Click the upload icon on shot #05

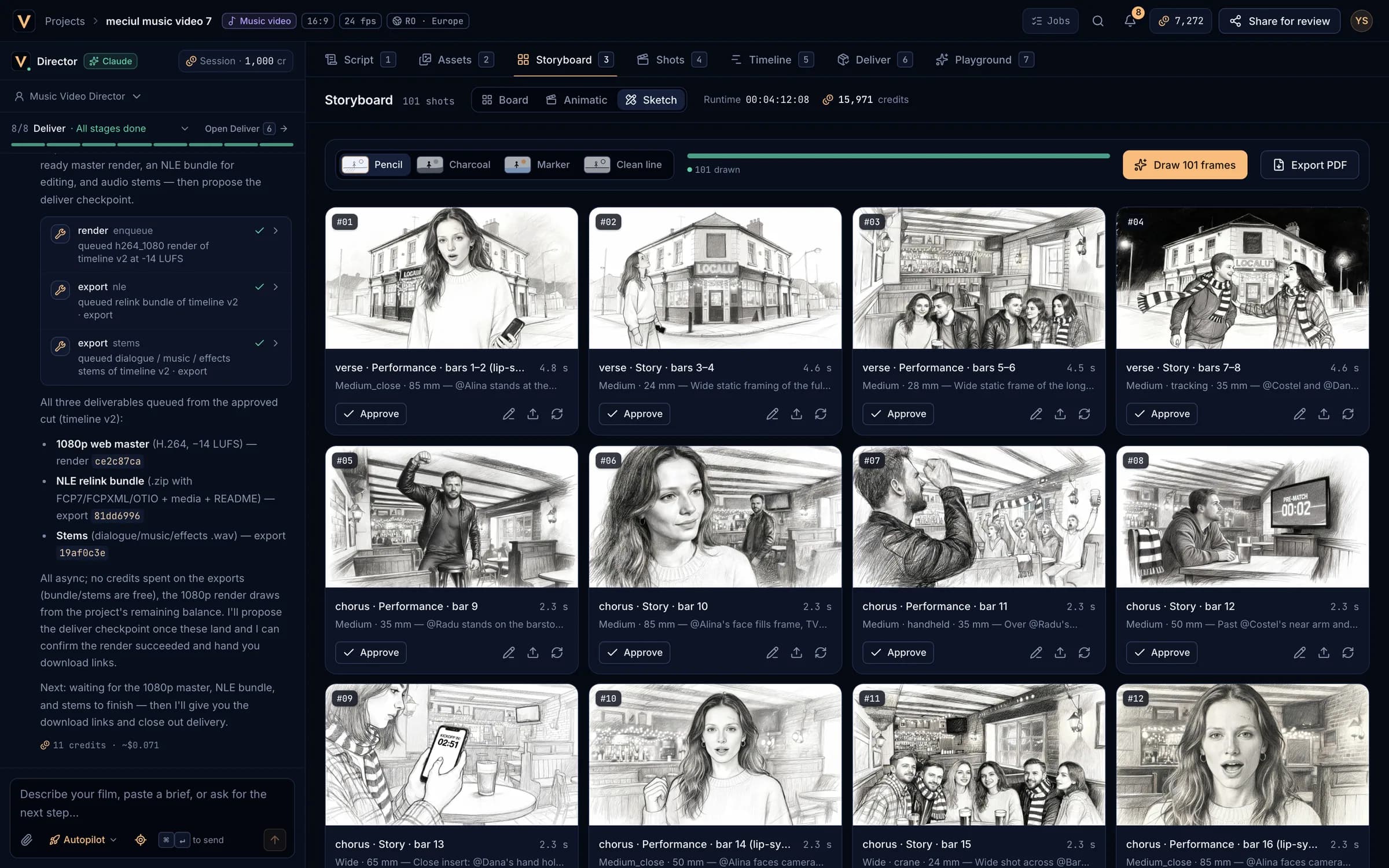[x=532, y=652]
